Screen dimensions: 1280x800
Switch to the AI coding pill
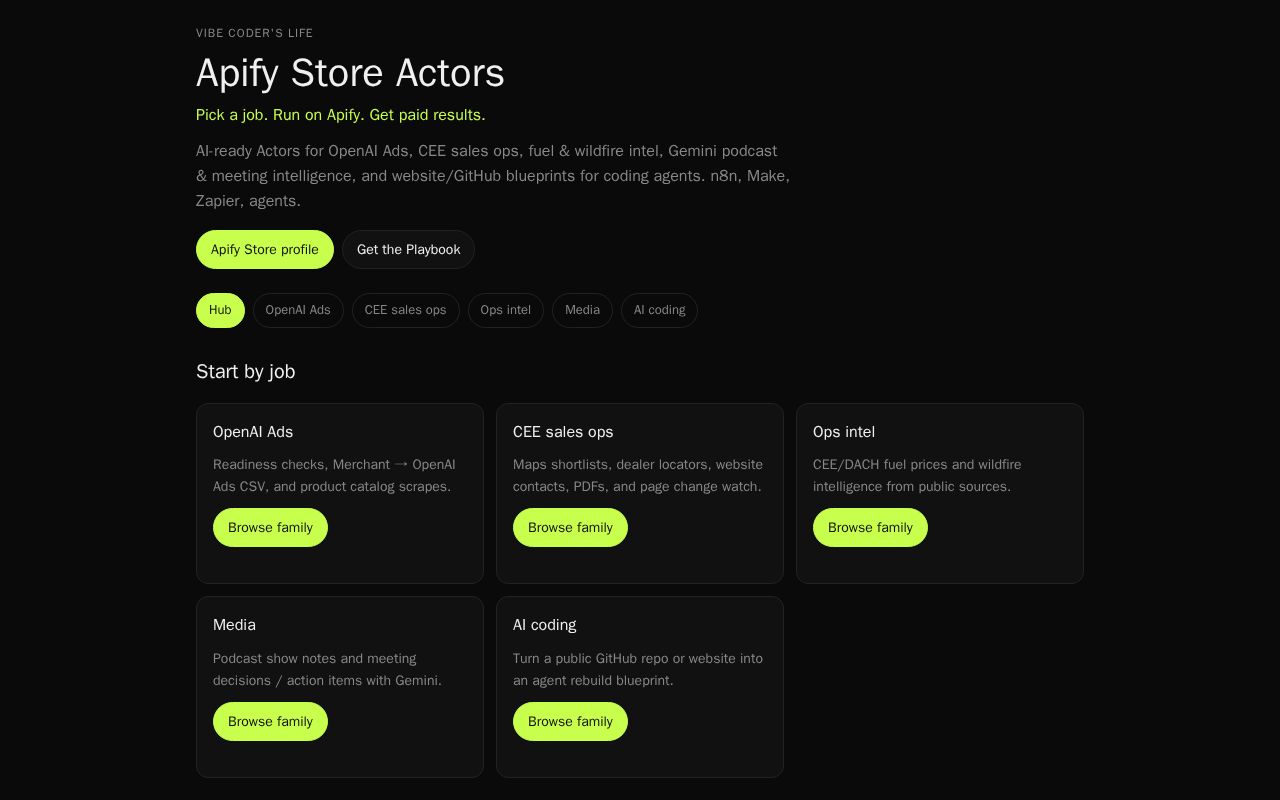[659, 310]
